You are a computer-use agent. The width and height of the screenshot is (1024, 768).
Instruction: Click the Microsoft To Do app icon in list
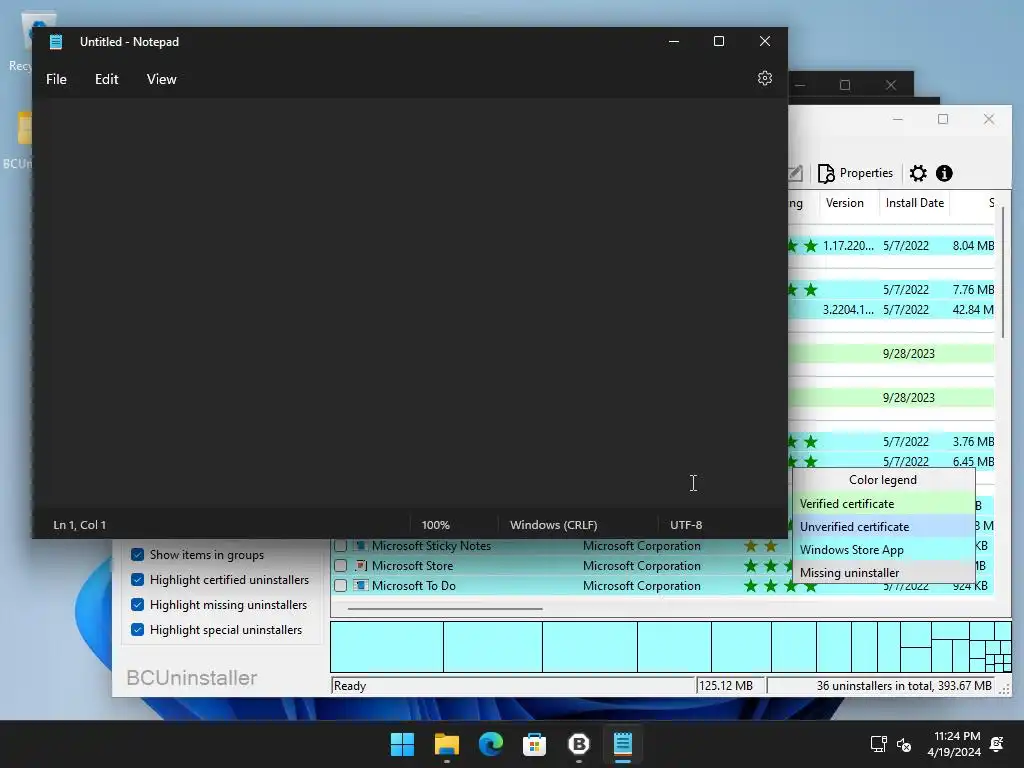(x=360, y=586)
